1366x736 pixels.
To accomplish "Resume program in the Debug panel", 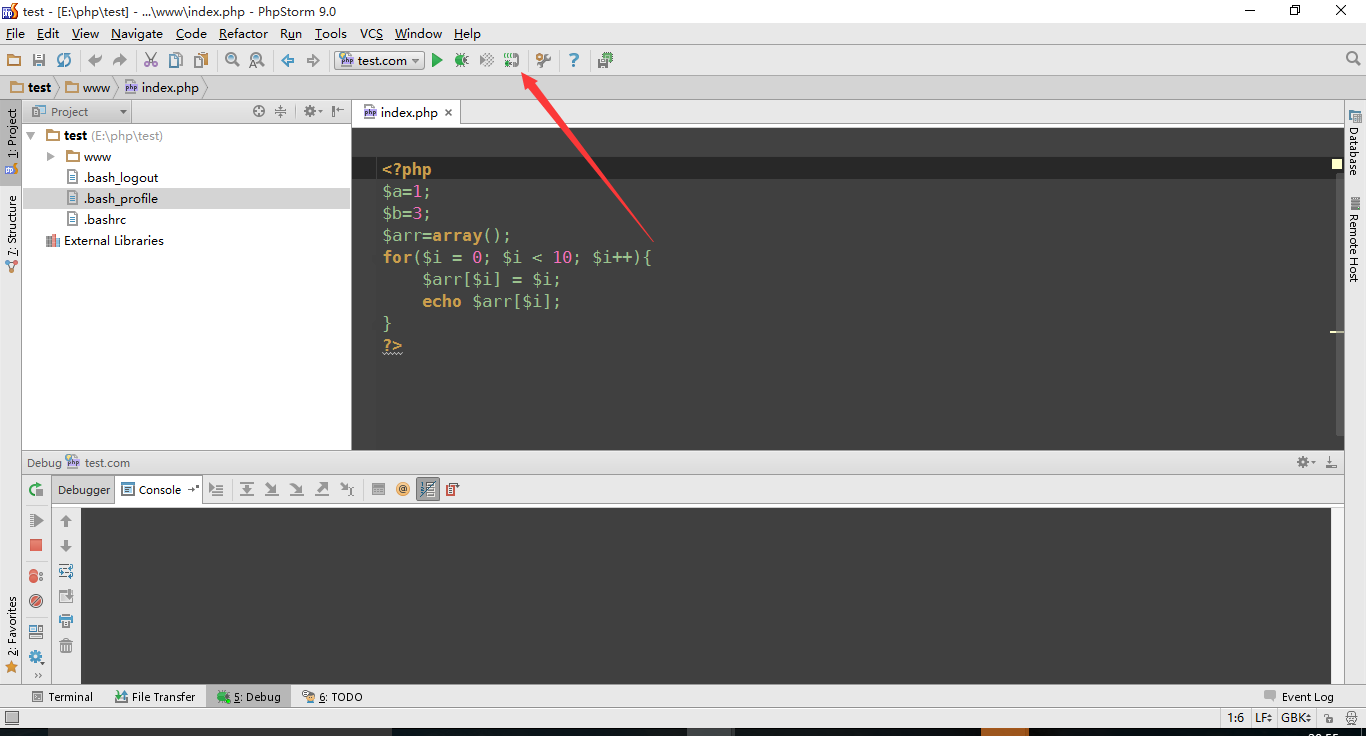I will point(36,521).
